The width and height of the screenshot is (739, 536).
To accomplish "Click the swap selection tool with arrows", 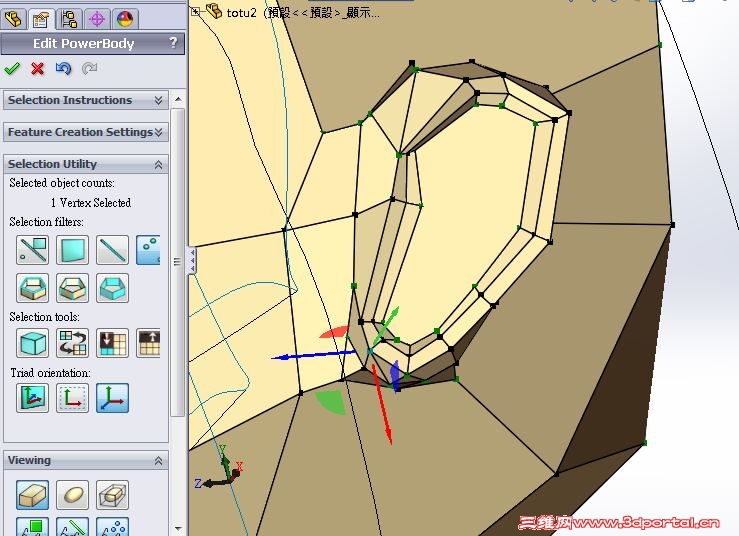I will (x=73, y=343).
